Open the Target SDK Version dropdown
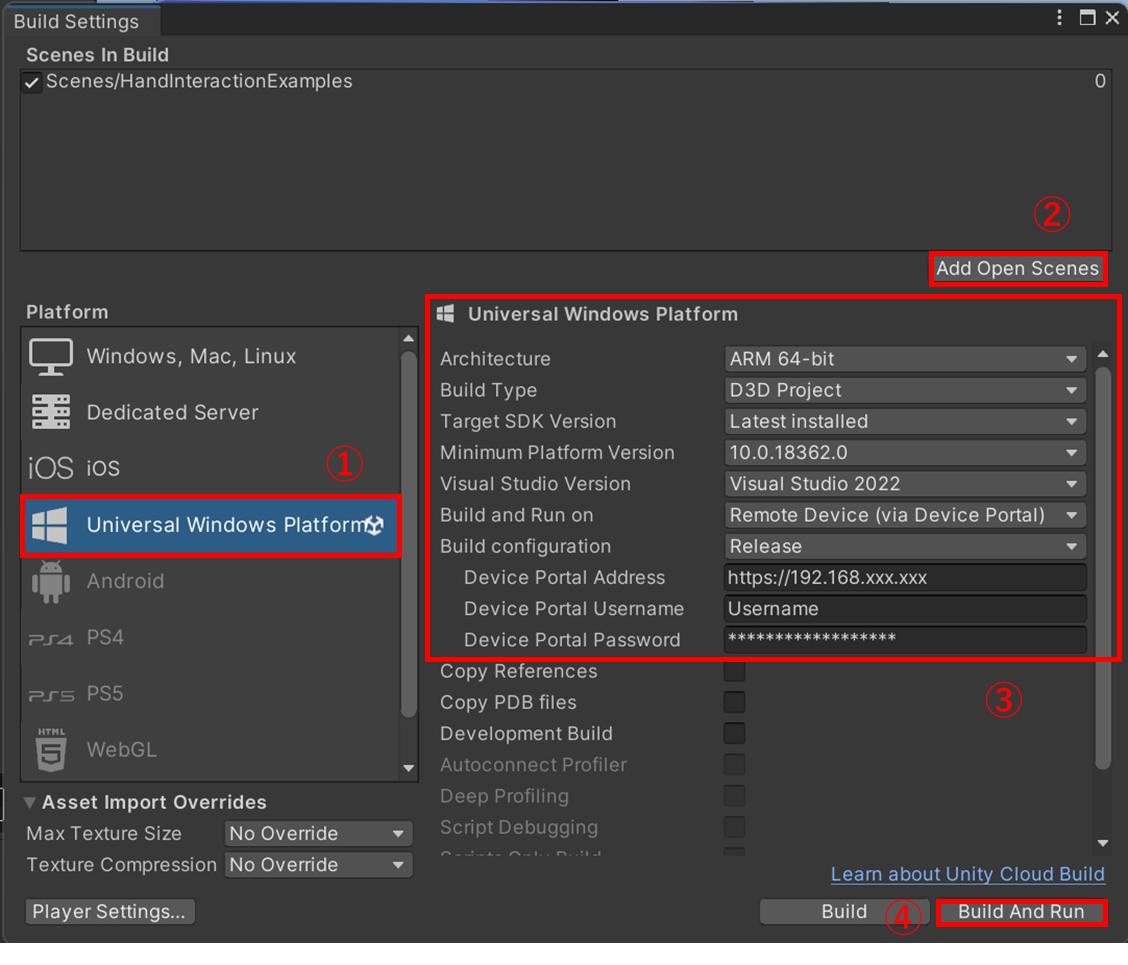1128x965 pixels. [905, 421]
